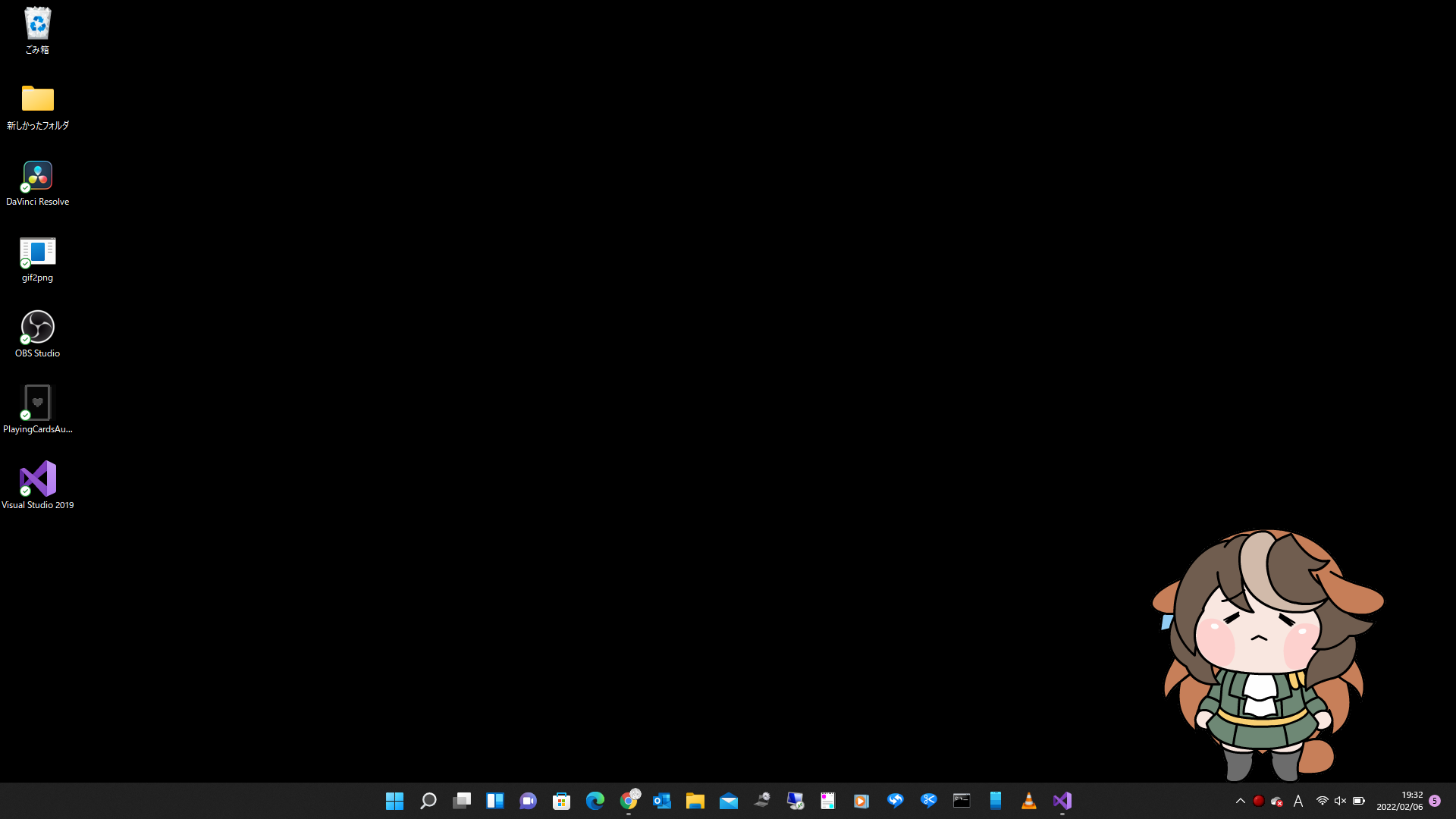
Task: Switch to Google Chrome on the taskbar
Action: (629, 800)
